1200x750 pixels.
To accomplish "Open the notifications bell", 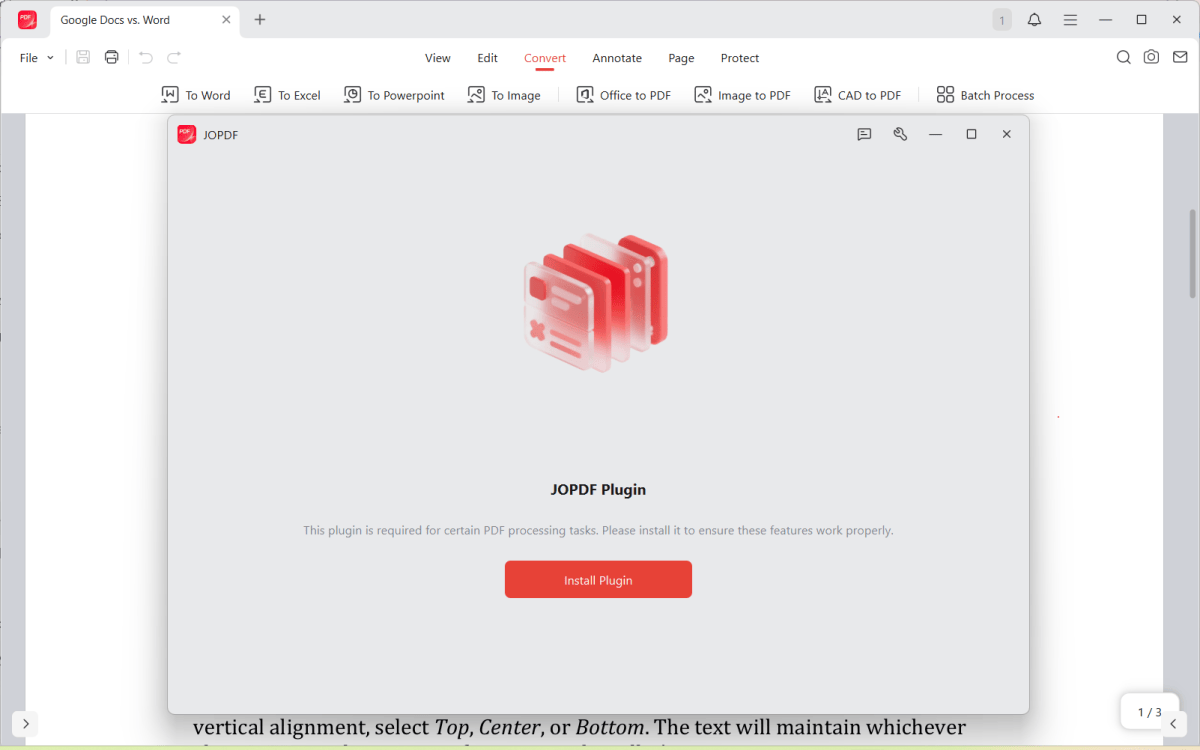I will pos(1034,20).
